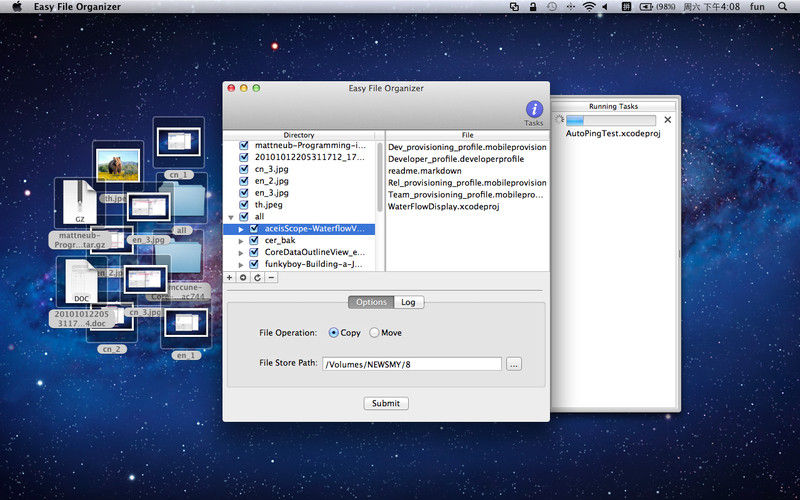Click the plus add directory button
The width and height of the screenshot is (800, 500).
[230, 278]
